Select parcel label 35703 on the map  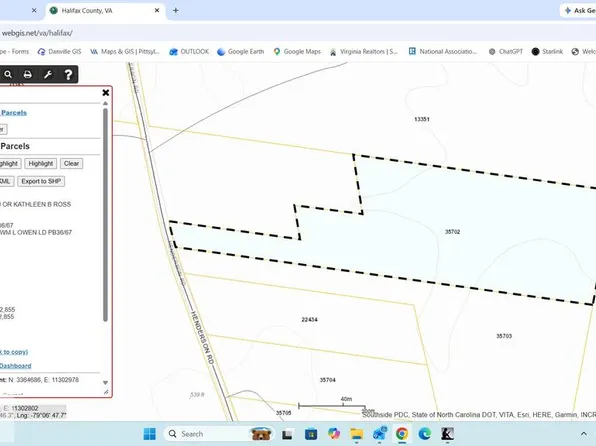[x=504, y=336]
